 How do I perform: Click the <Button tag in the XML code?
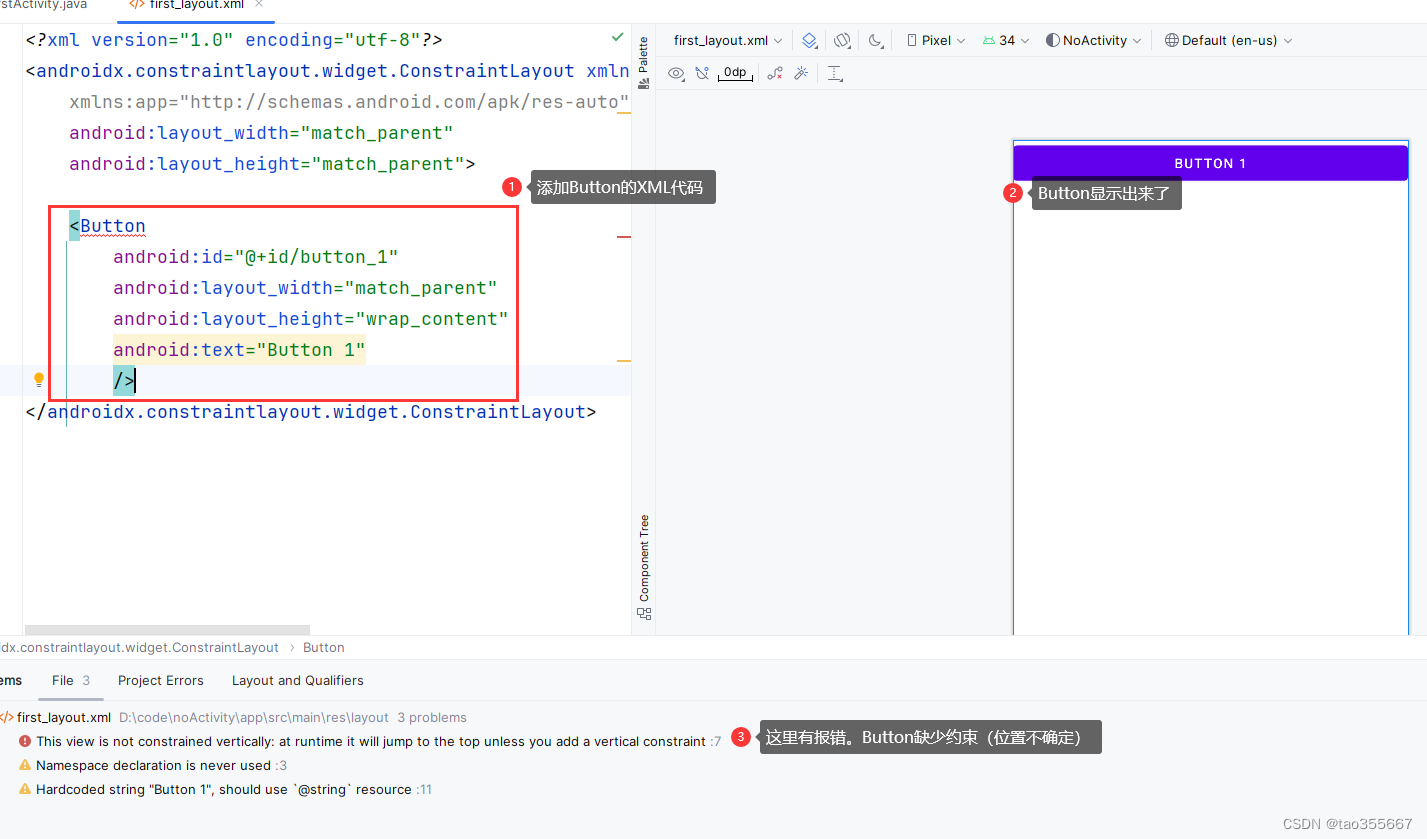point(107,226)
